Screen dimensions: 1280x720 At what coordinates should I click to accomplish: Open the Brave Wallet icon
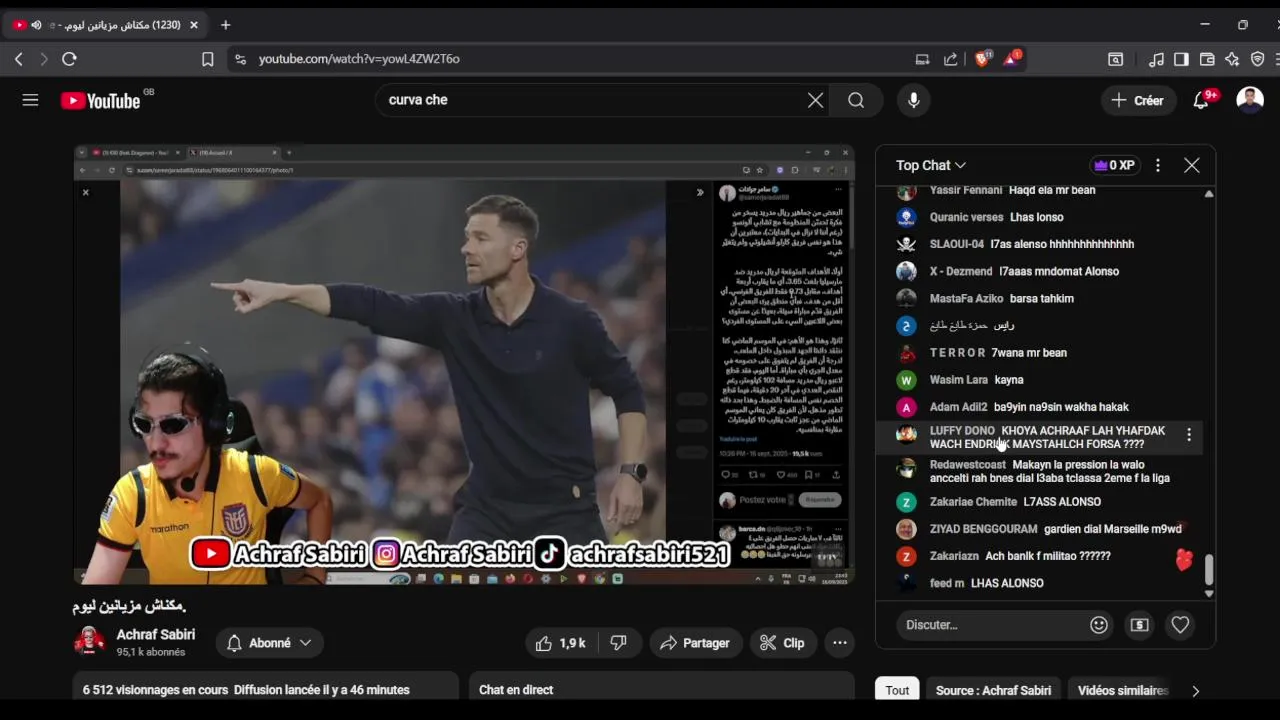1207,59
